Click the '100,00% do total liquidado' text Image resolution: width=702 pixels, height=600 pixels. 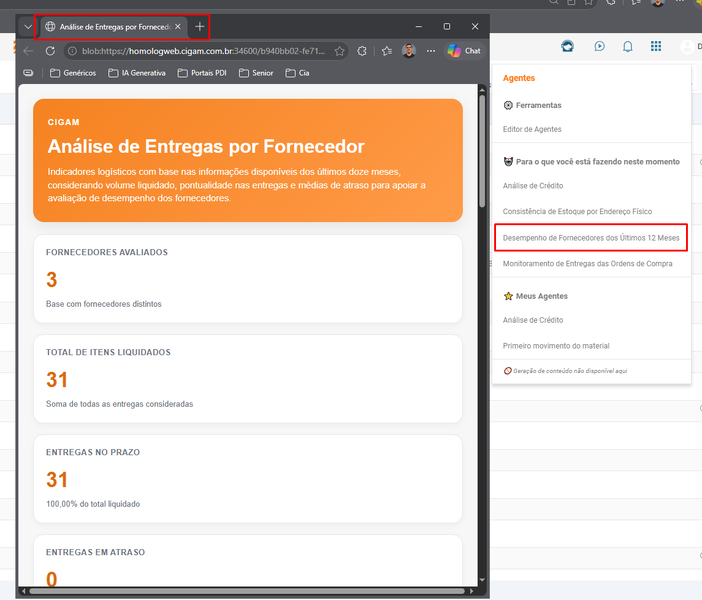click(x=93, y=504)
